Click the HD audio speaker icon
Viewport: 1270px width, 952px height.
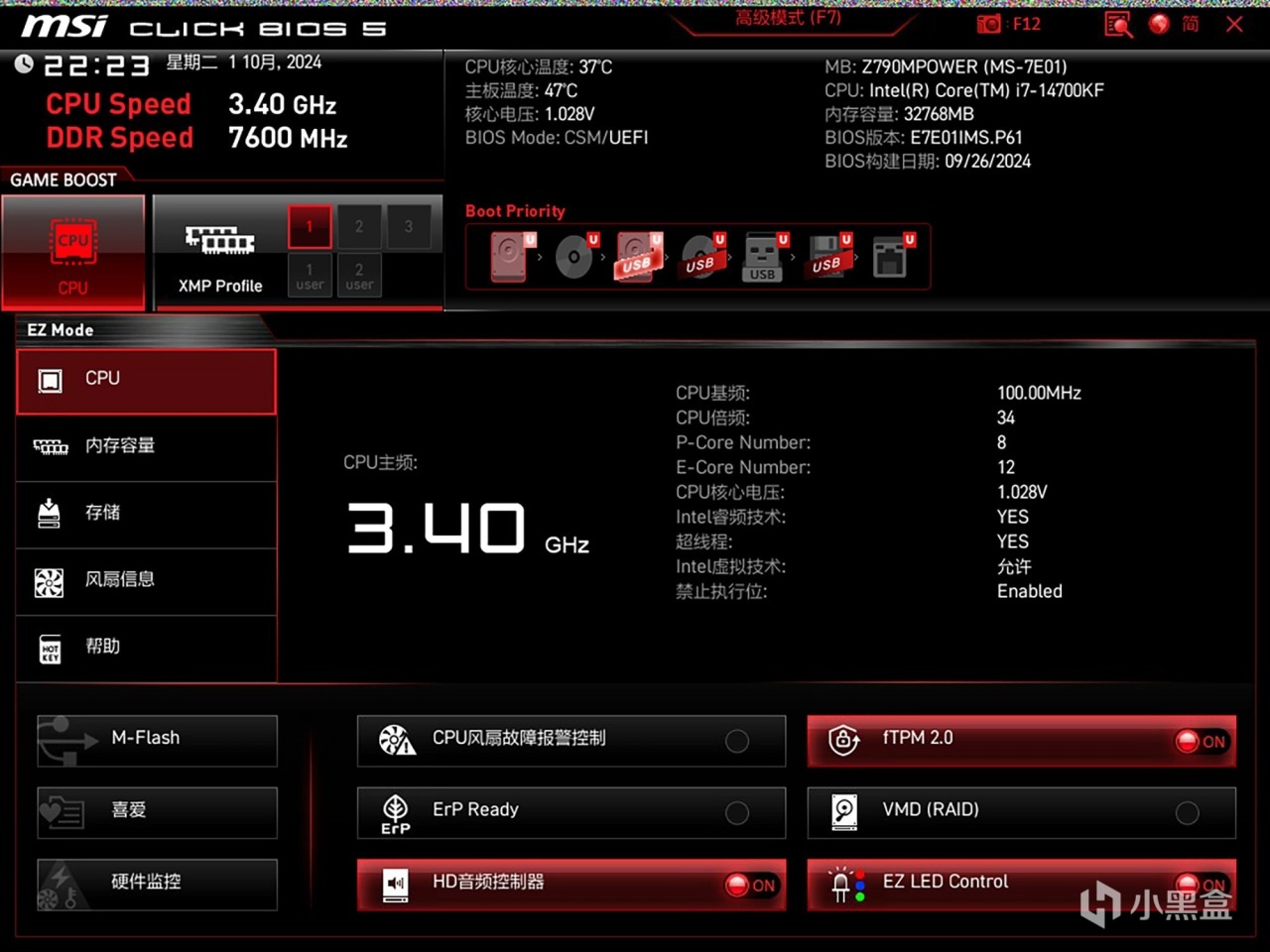[395, 885]
